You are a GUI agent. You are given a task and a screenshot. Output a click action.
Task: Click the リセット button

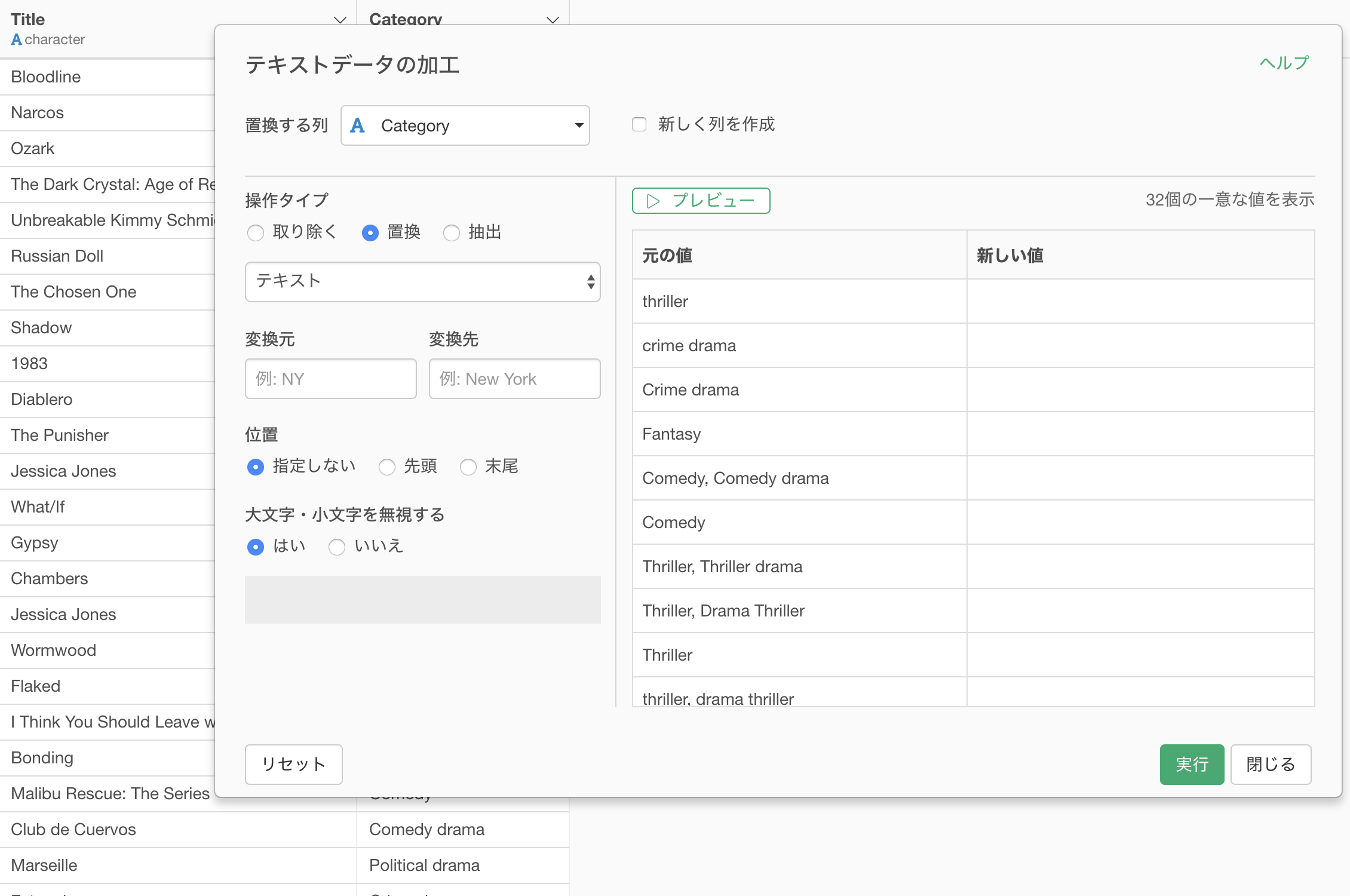click(293, 764)
